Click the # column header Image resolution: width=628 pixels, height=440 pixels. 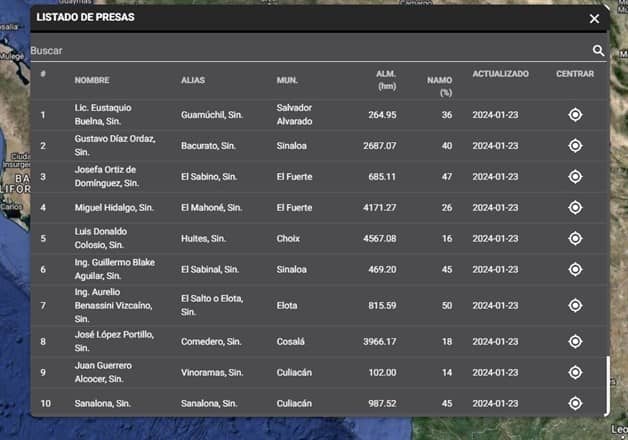(43, 74)
